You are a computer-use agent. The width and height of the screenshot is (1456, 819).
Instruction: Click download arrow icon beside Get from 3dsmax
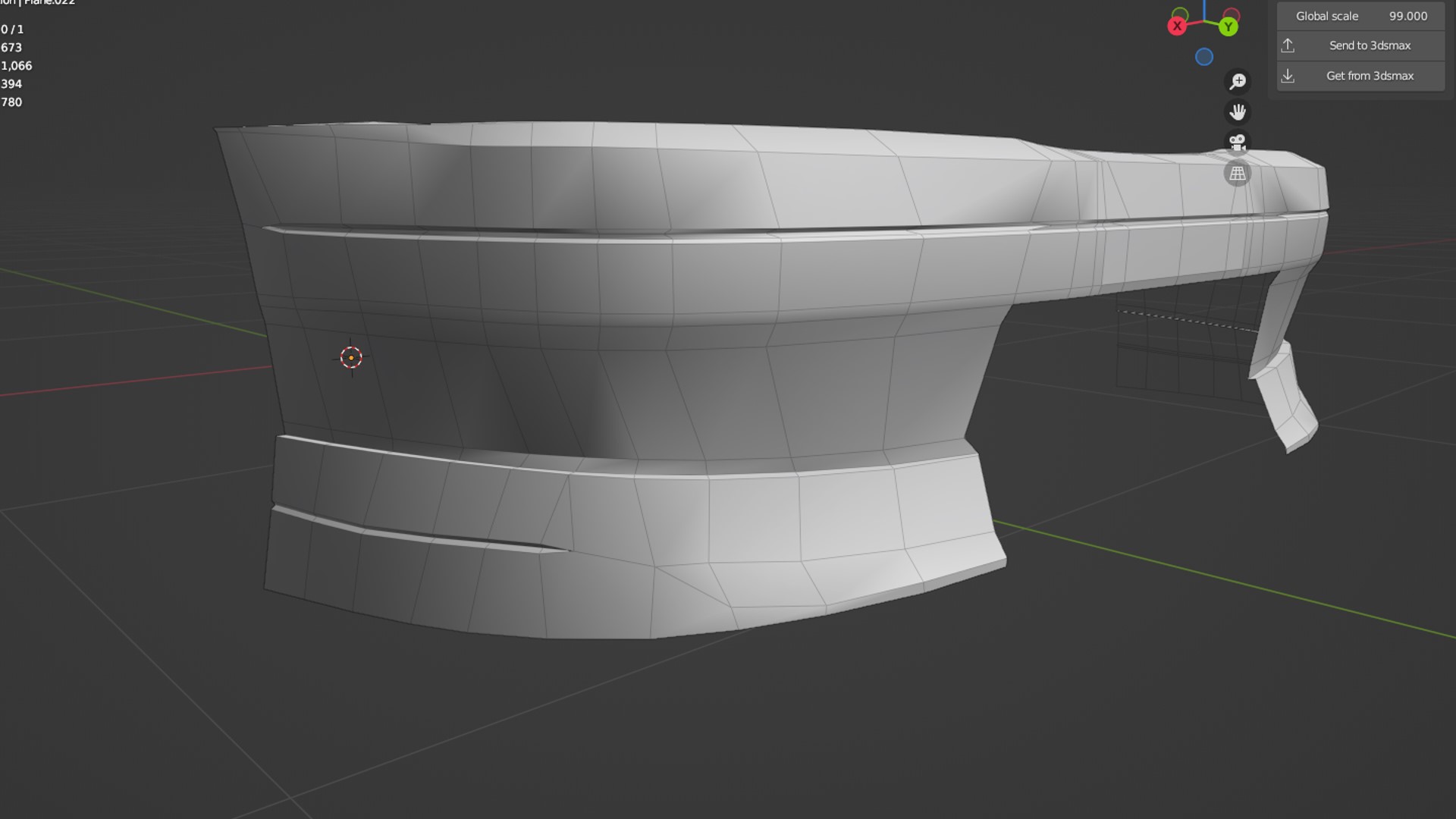(x=1288, y=76)
